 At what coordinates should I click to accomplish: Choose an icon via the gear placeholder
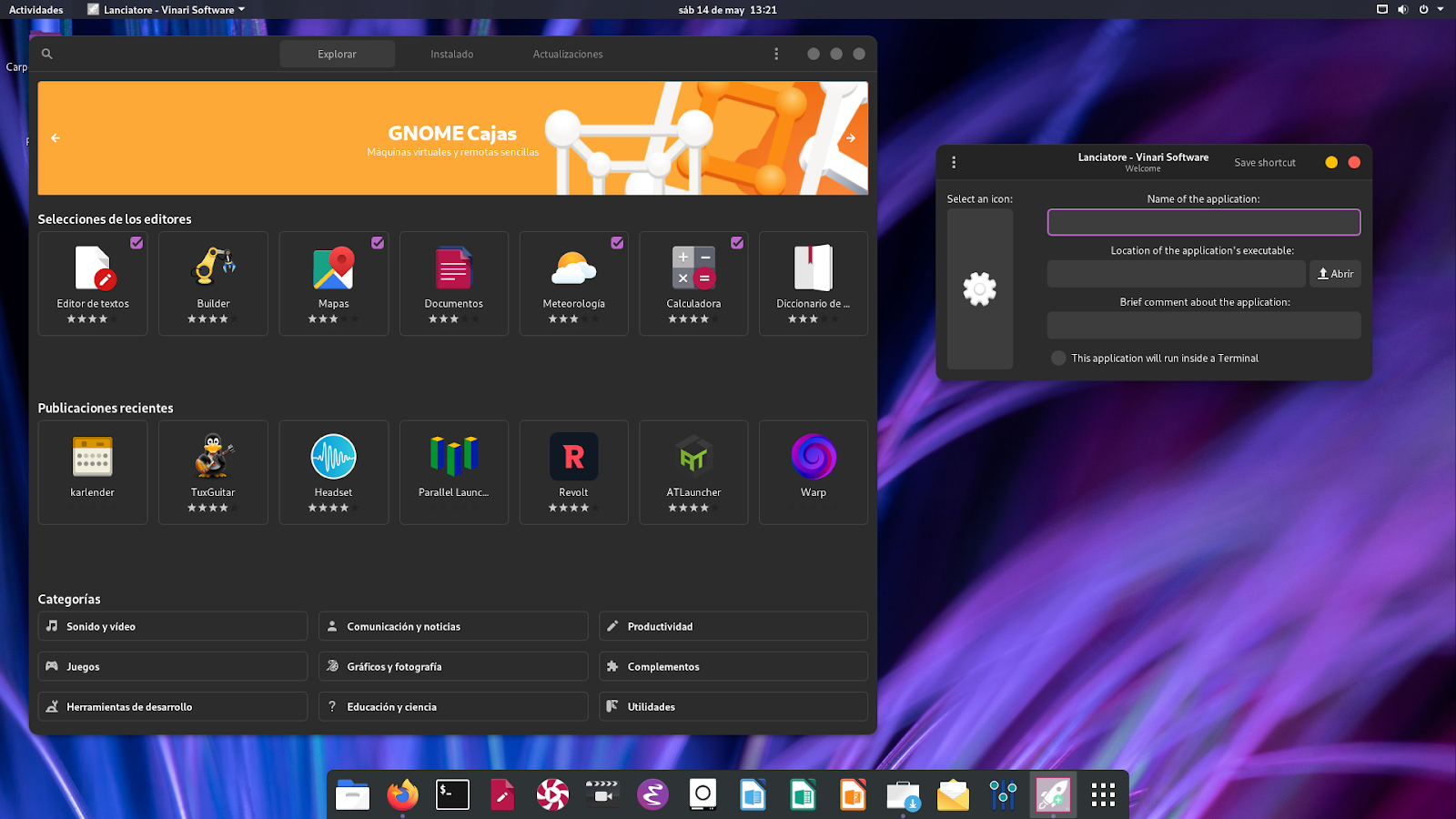point(980,289)
